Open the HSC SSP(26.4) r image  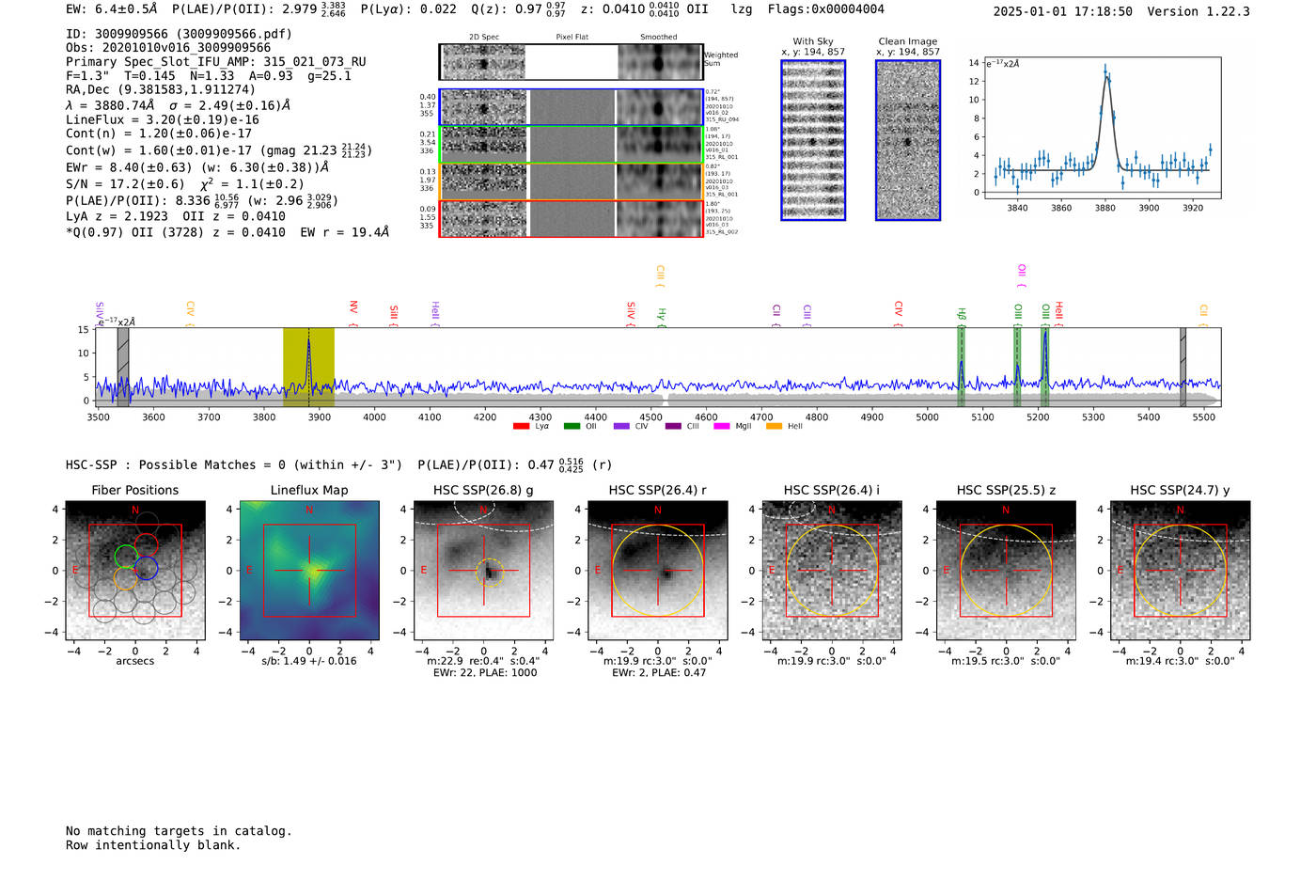click(x=658, y=571)
